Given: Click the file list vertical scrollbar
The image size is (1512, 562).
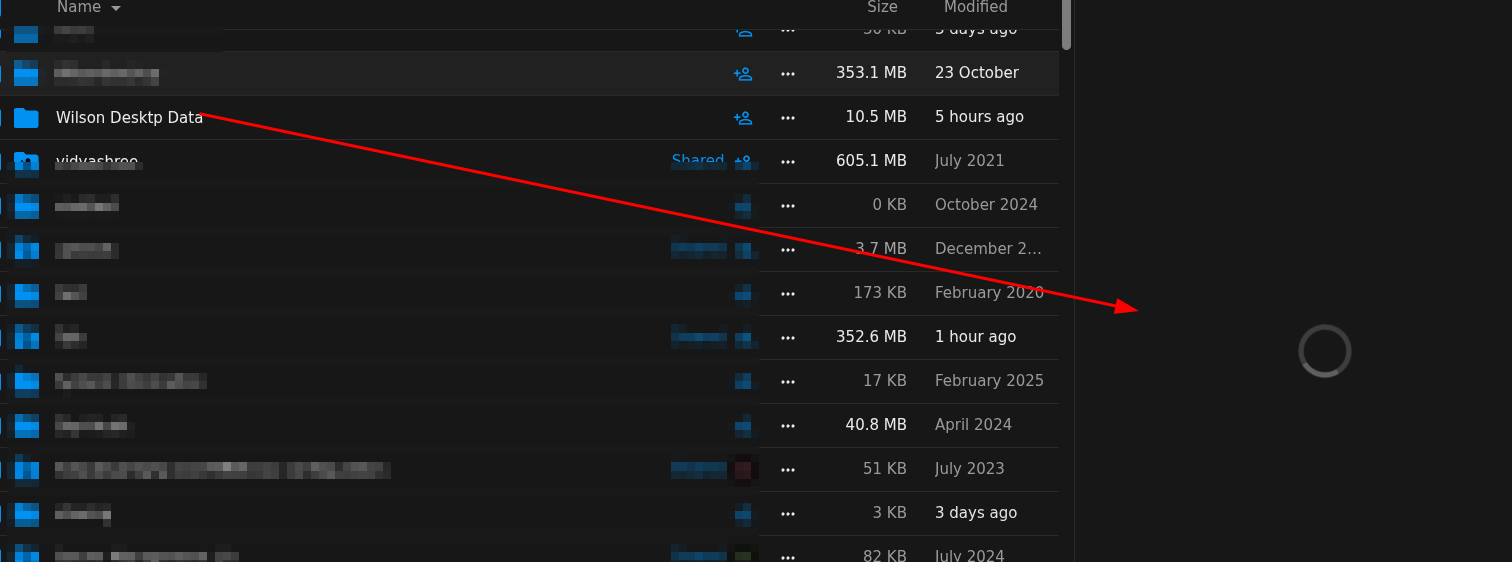Looking at the screenshot, I should click(x=1066, y=24).
